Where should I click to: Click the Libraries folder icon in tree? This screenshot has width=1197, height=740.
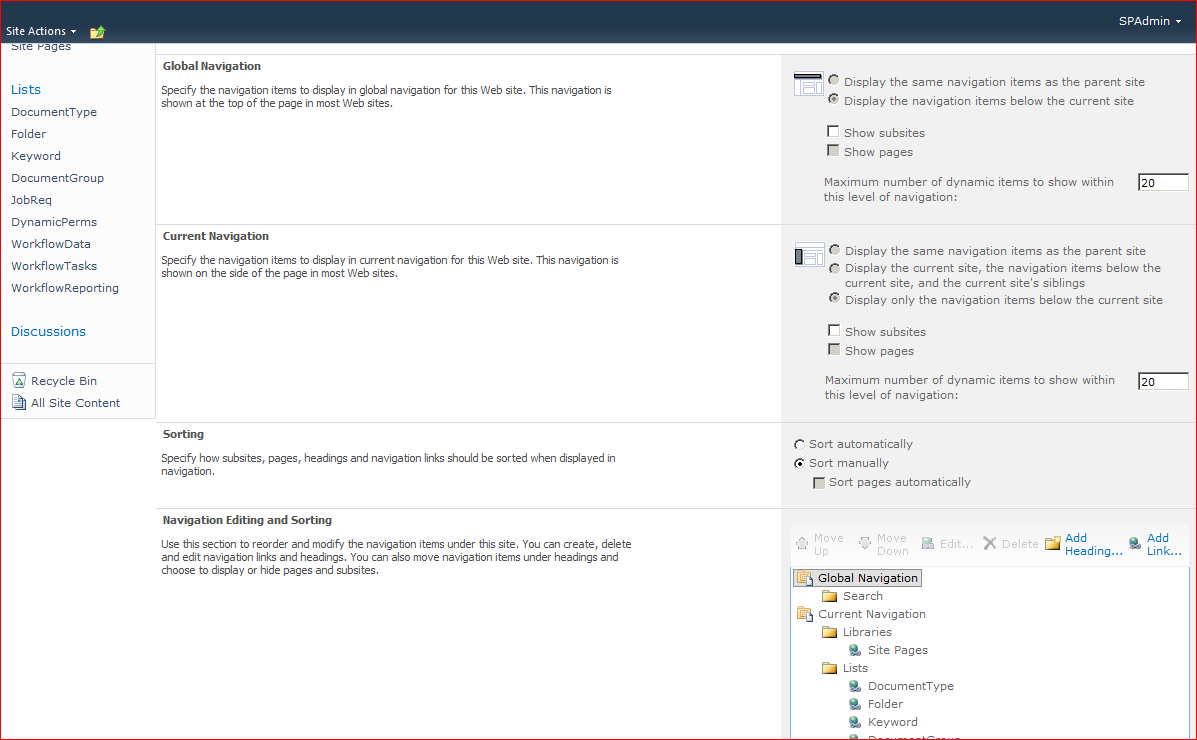[829, 632]
